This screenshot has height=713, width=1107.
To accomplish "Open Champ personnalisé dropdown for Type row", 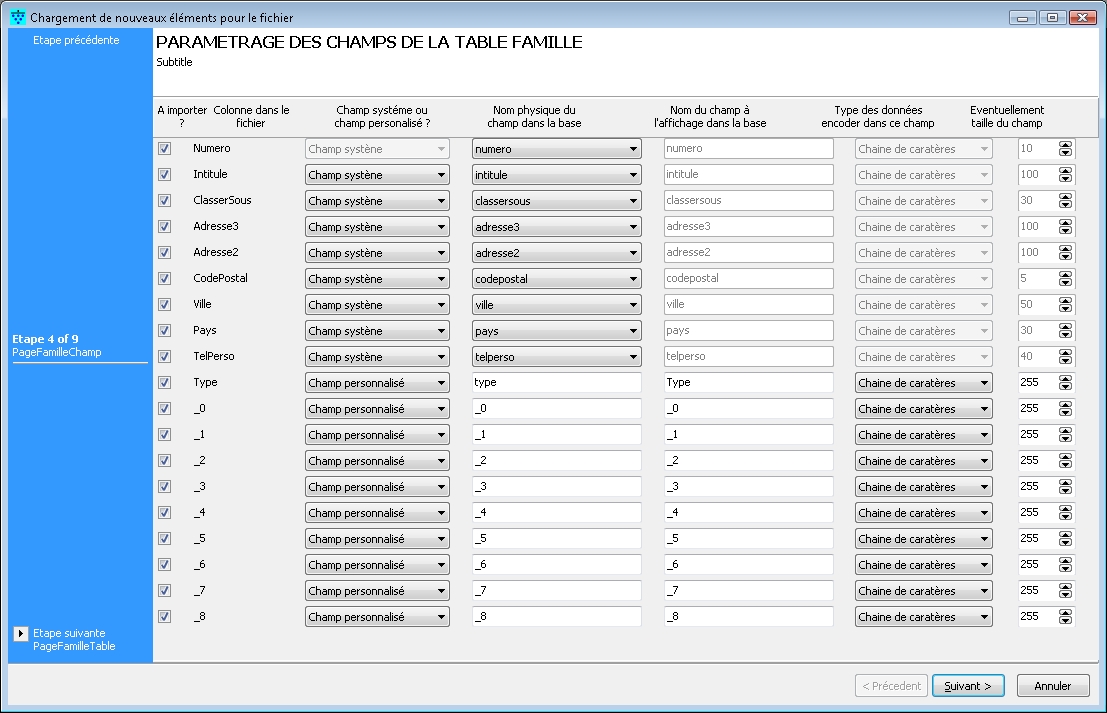I will (377, 383).
